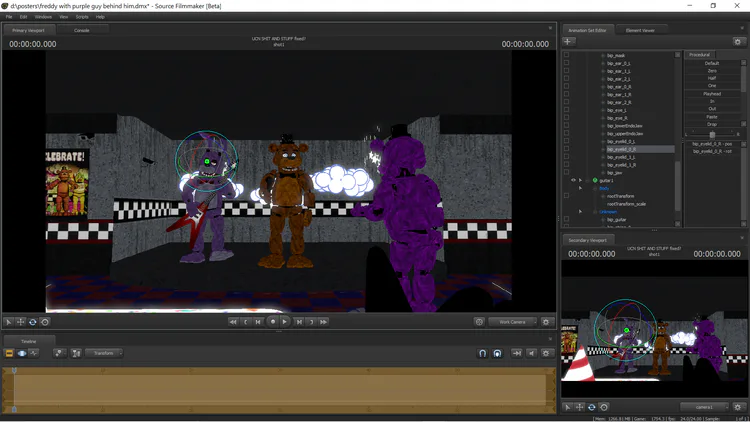Select the Timeline tab

coord(29,341)
